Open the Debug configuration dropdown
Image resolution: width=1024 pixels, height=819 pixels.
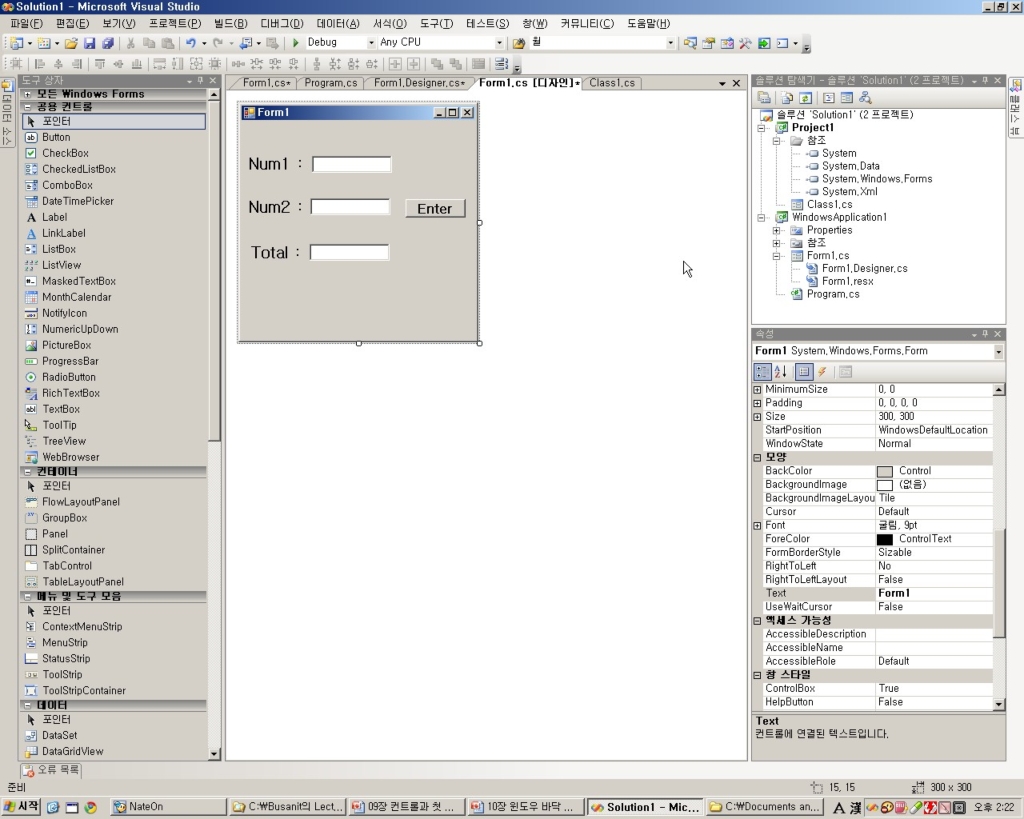pyautogui.click(x=371, y=42)
